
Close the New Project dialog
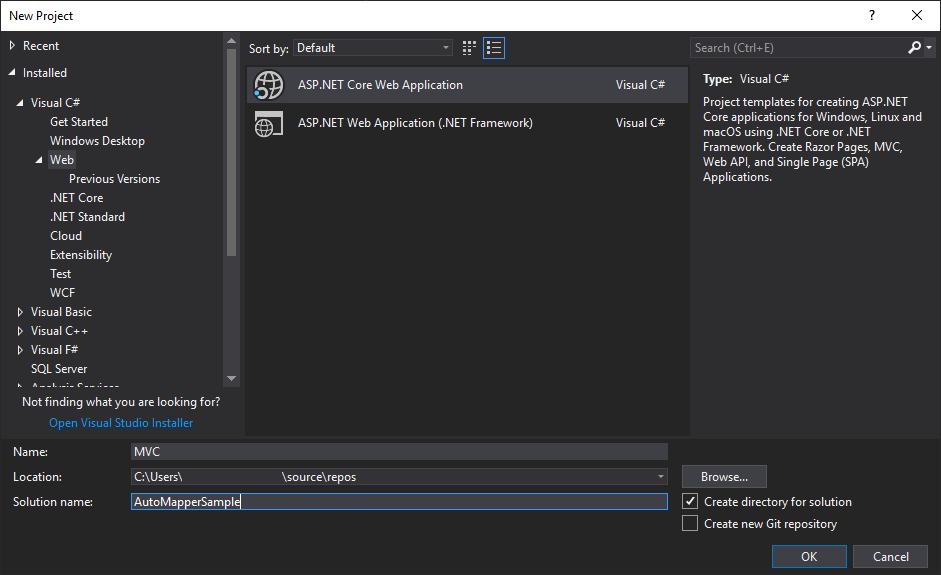(917, 16)
